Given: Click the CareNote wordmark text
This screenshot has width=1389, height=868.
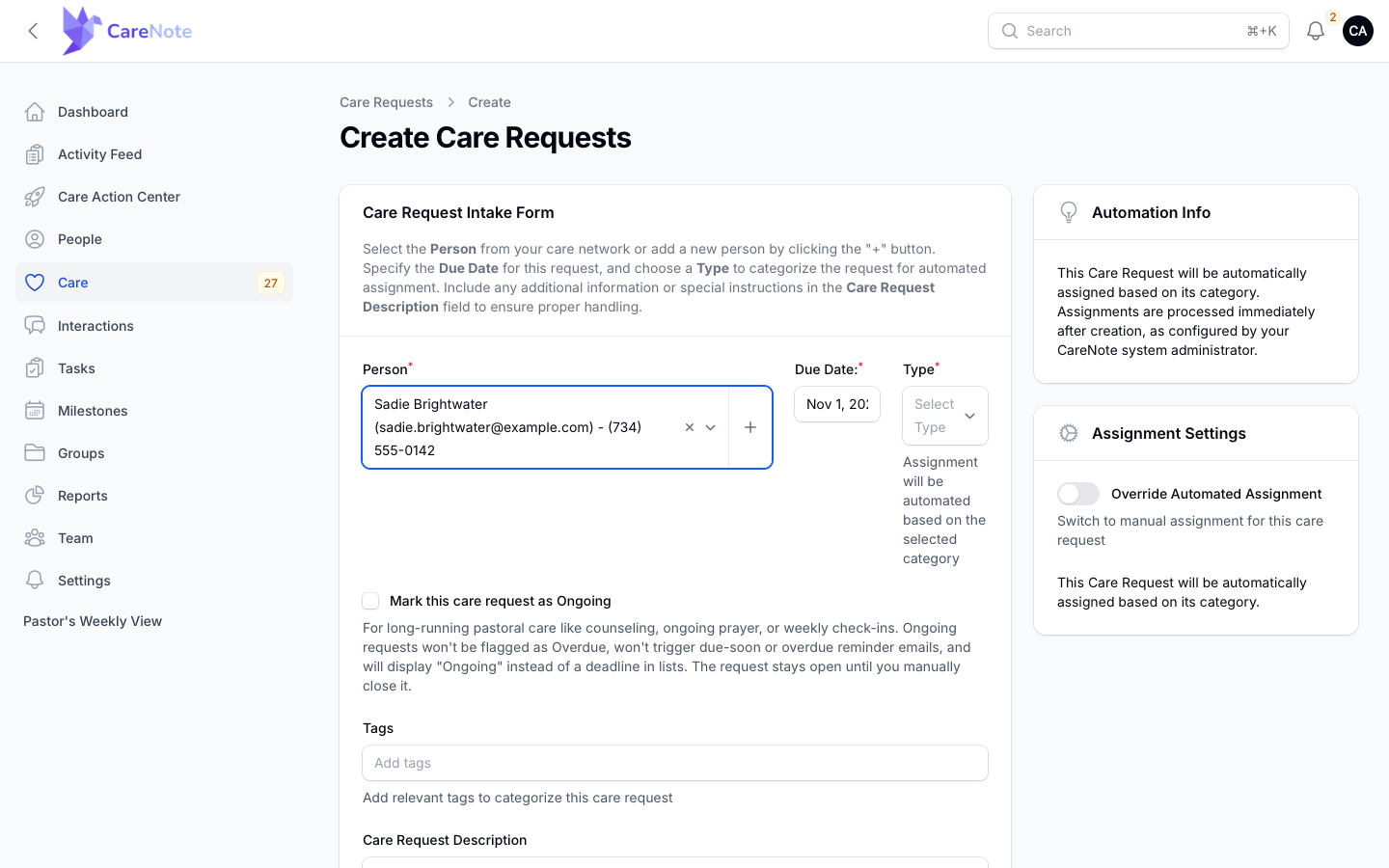Looking at the screenshot, I should (x=150, y=31).
